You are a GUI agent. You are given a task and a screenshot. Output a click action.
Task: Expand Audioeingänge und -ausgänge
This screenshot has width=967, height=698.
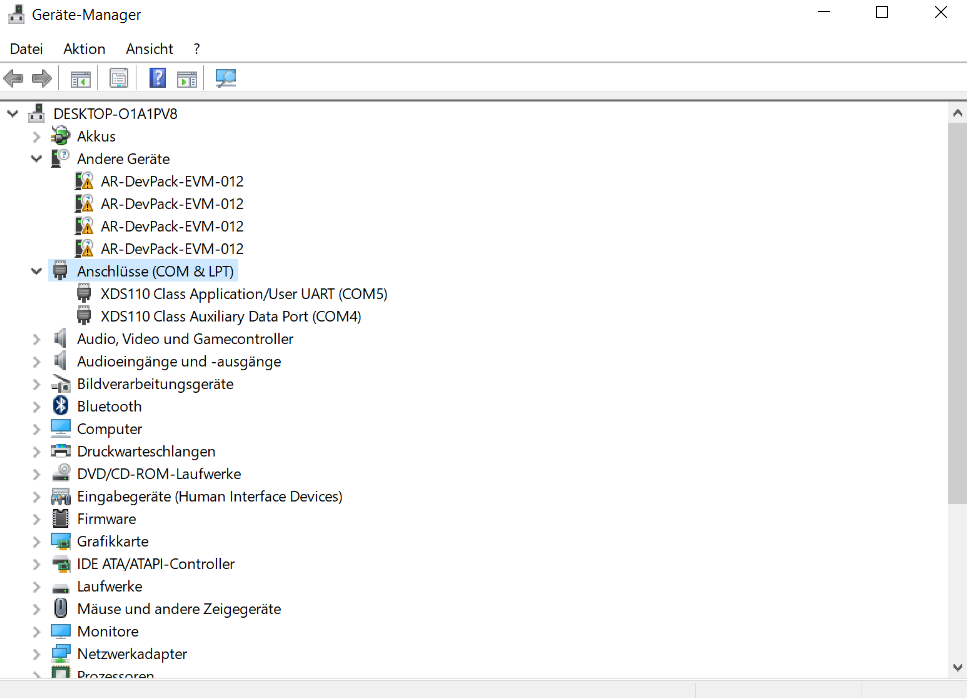(36, 361)
